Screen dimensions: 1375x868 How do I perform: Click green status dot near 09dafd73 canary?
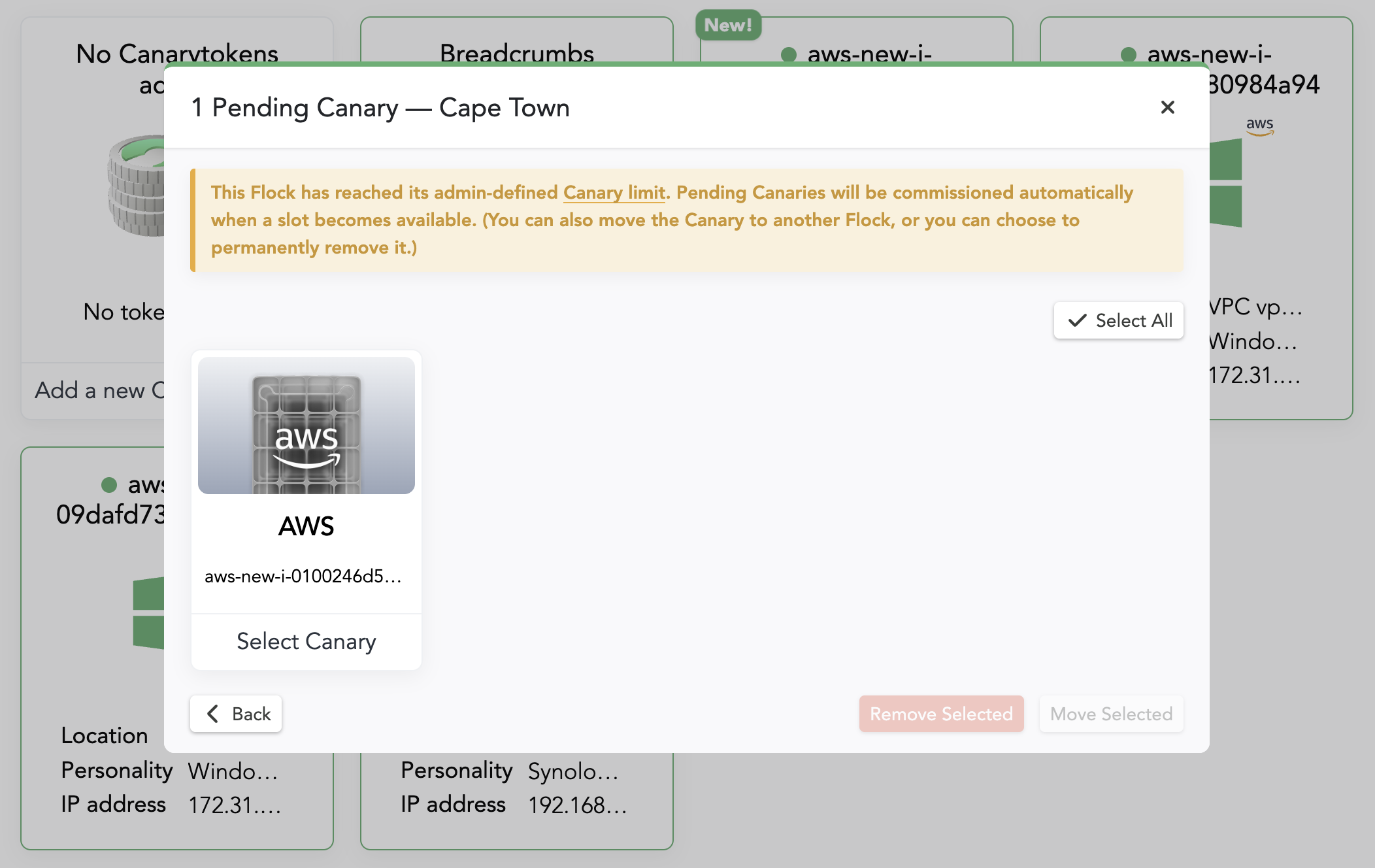[x=109, y=485]
